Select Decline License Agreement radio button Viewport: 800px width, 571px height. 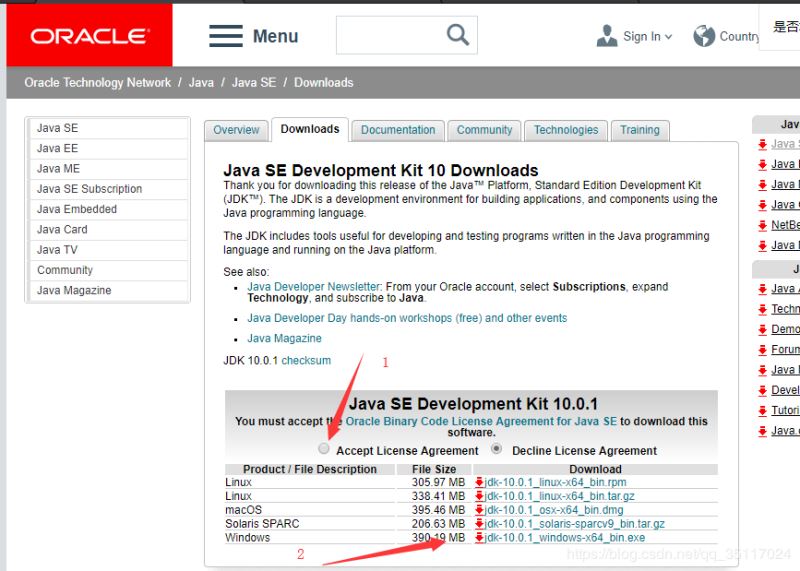[x=496, y=449]
